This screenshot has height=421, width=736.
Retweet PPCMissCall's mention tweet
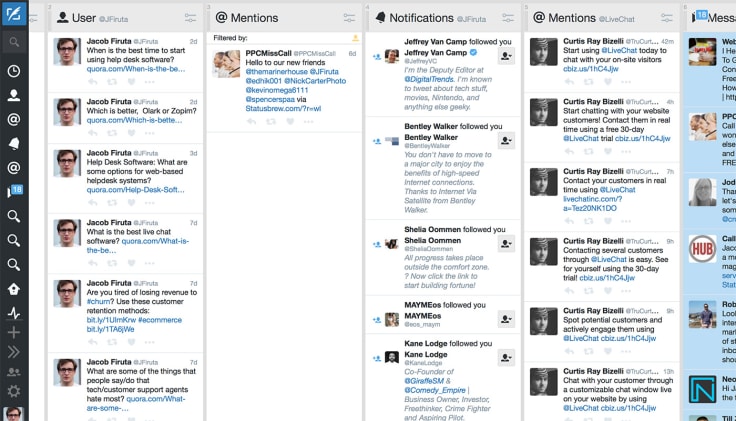pyautogui.click(x=271, y=122)
